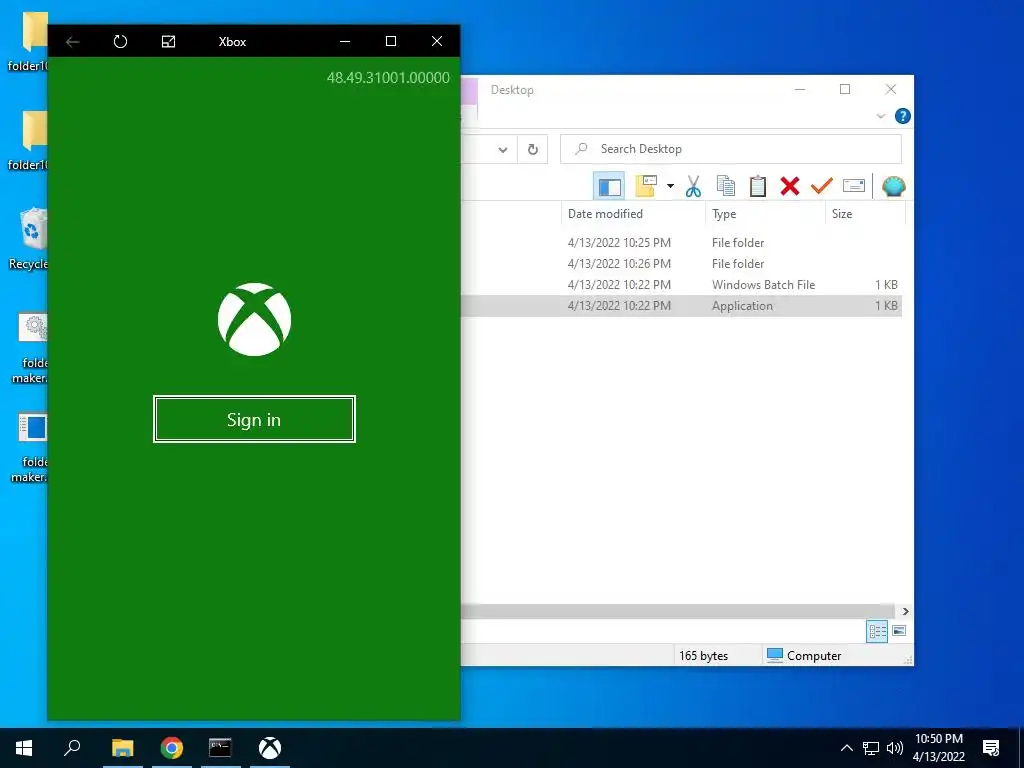The height and width of the screenshot is (768, 1024).
Task: Launch Google Chrome from the taskbar
Action: [x=172, y=748]
